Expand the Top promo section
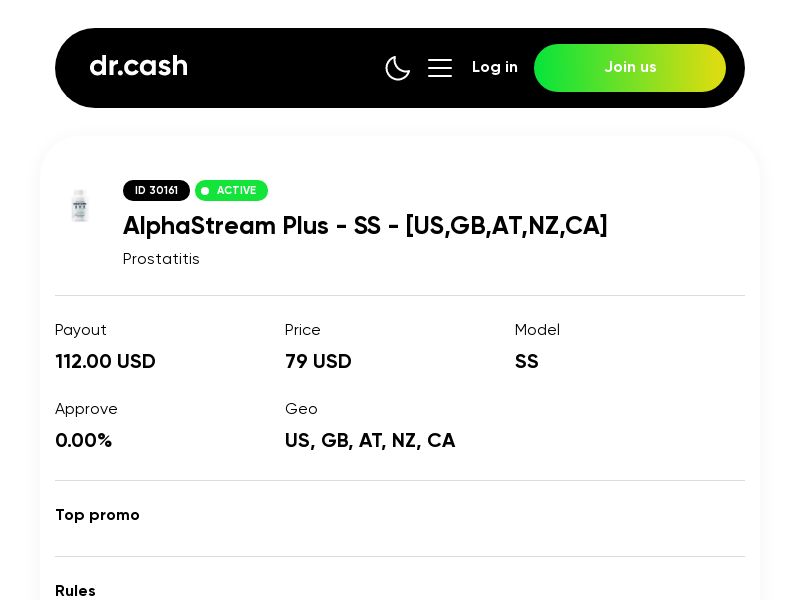800x600 pixels. pyautogui.click(x=97, y=515)
